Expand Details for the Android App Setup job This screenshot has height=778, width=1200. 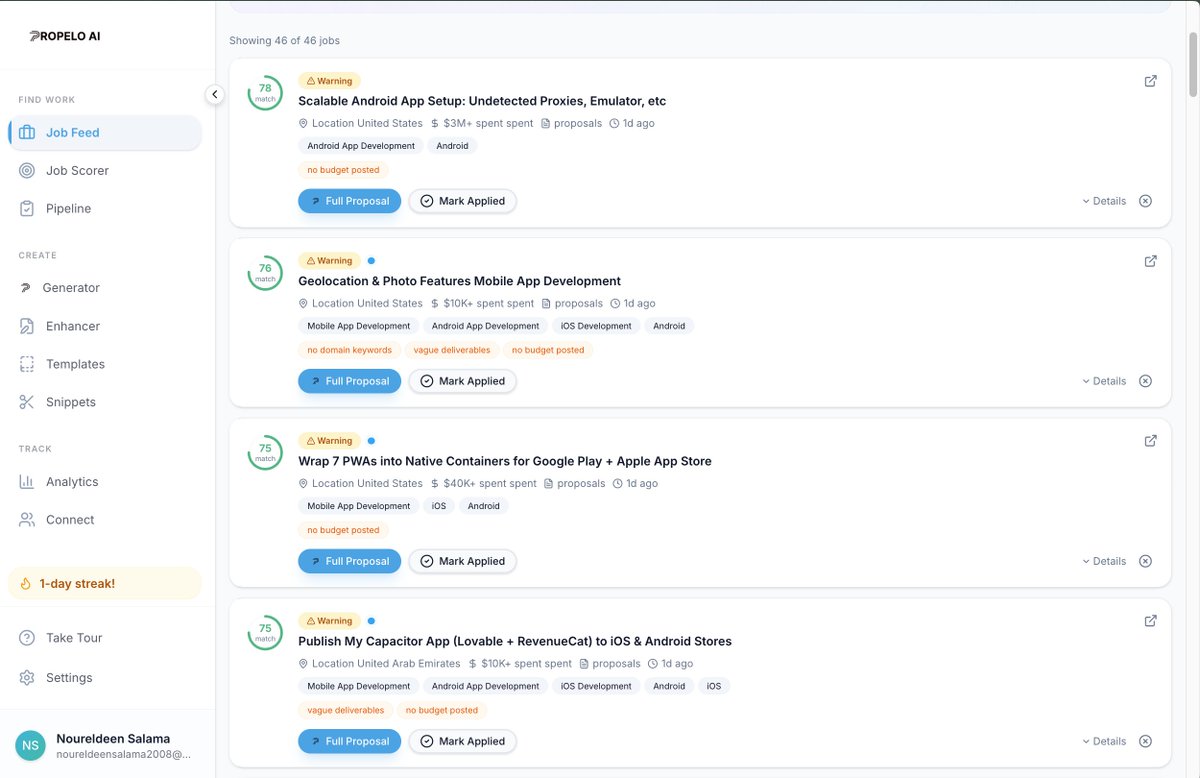click(x=1104, y=200)
